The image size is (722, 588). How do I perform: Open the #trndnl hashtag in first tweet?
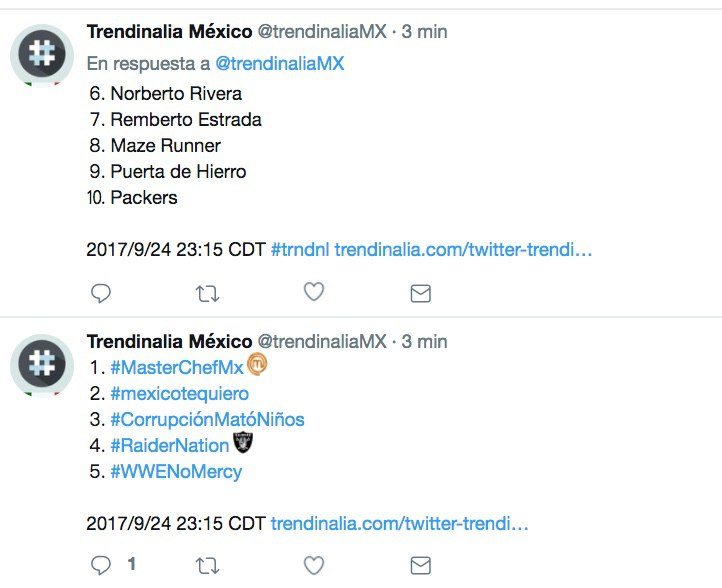click(300, 249)
